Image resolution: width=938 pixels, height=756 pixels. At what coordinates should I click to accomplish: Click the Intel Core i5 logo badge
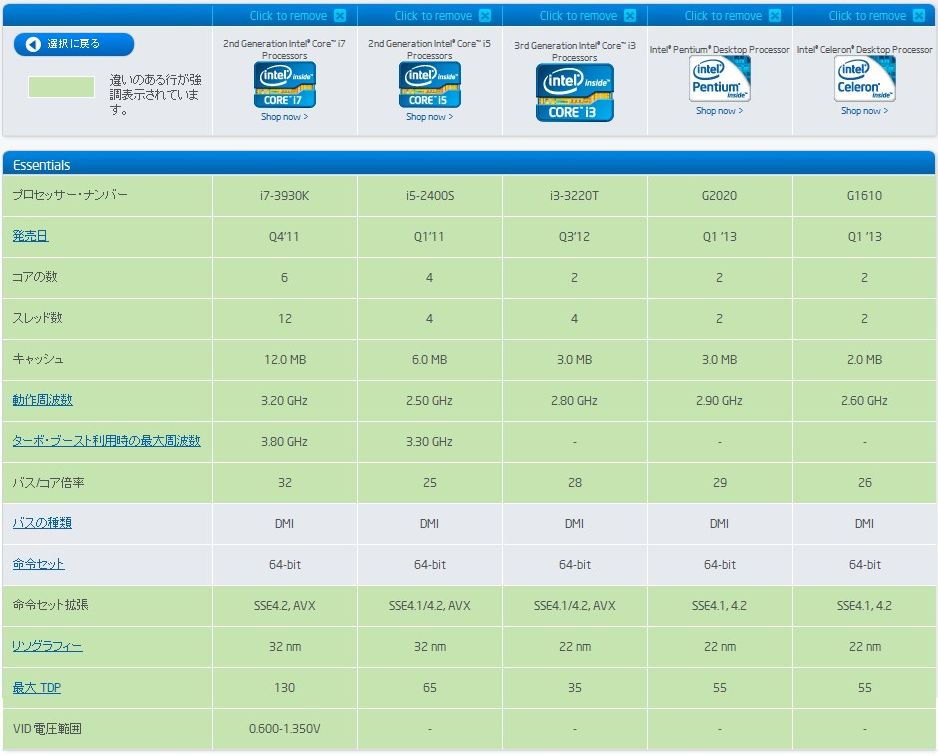(x=430, y=85)
